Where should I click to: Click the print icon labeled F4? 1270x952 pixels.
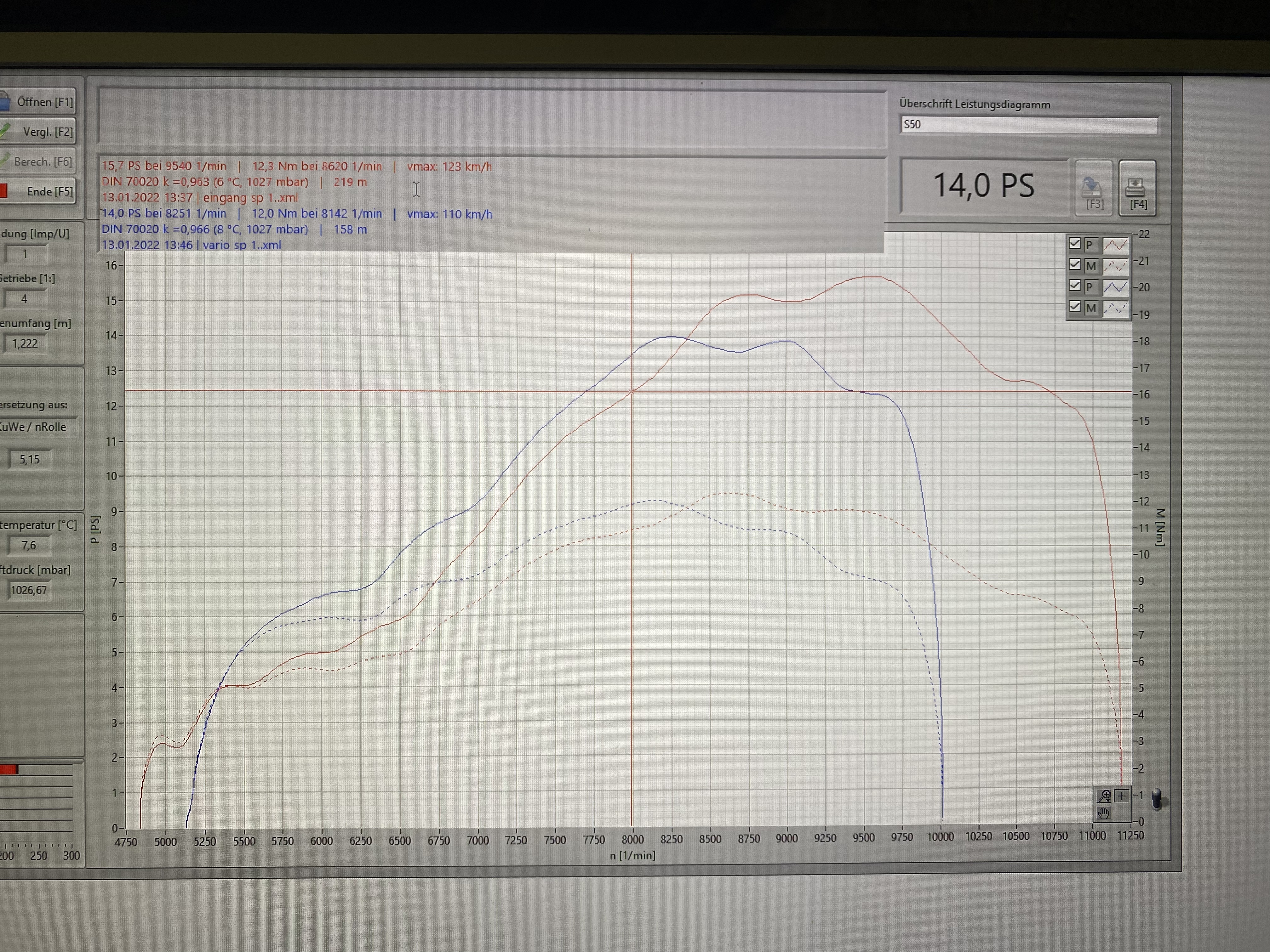(x=1137, y=189)
